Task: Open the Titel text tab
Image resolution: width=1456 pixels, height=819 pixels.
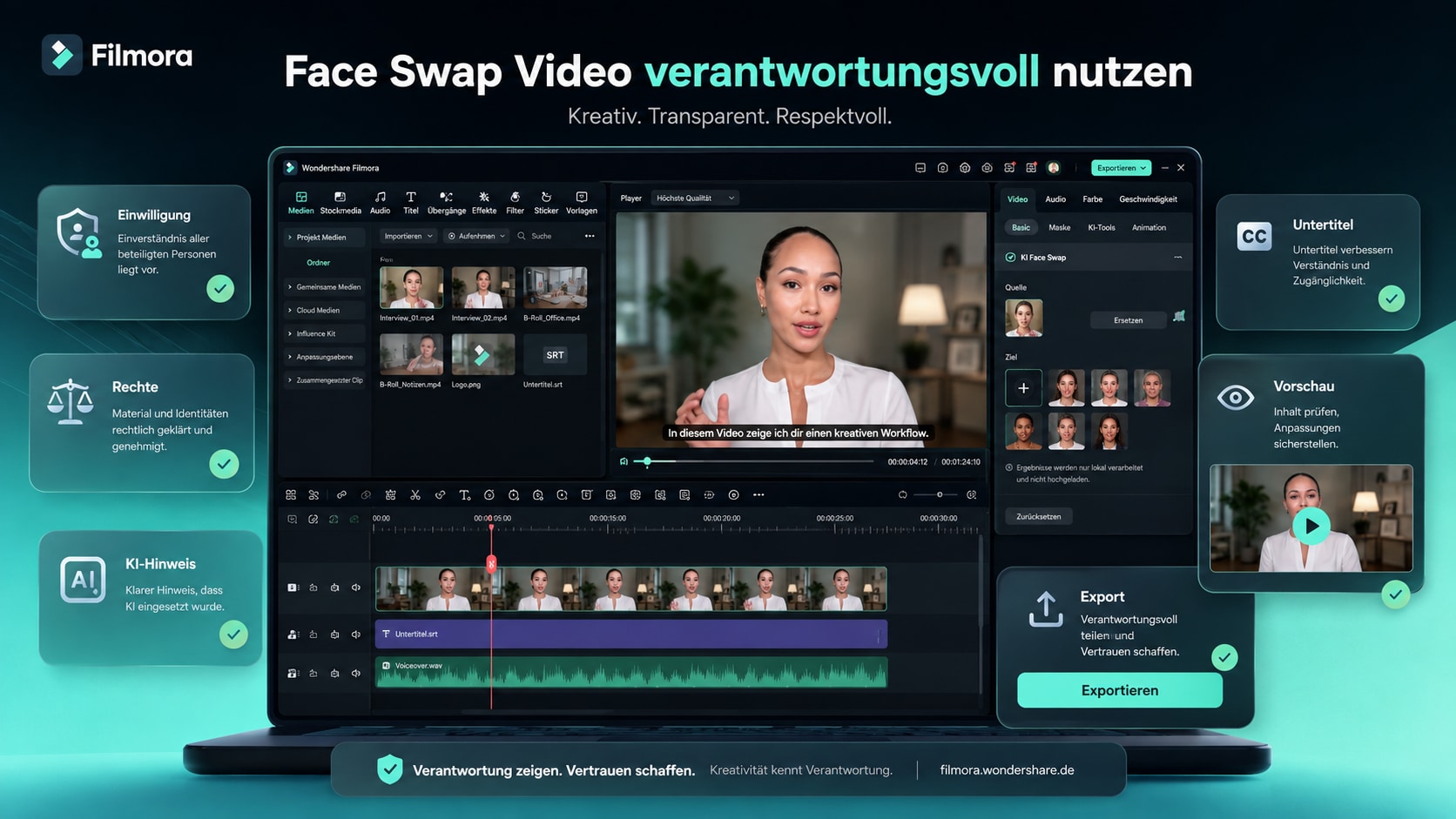Action: [x=411, y=203]
